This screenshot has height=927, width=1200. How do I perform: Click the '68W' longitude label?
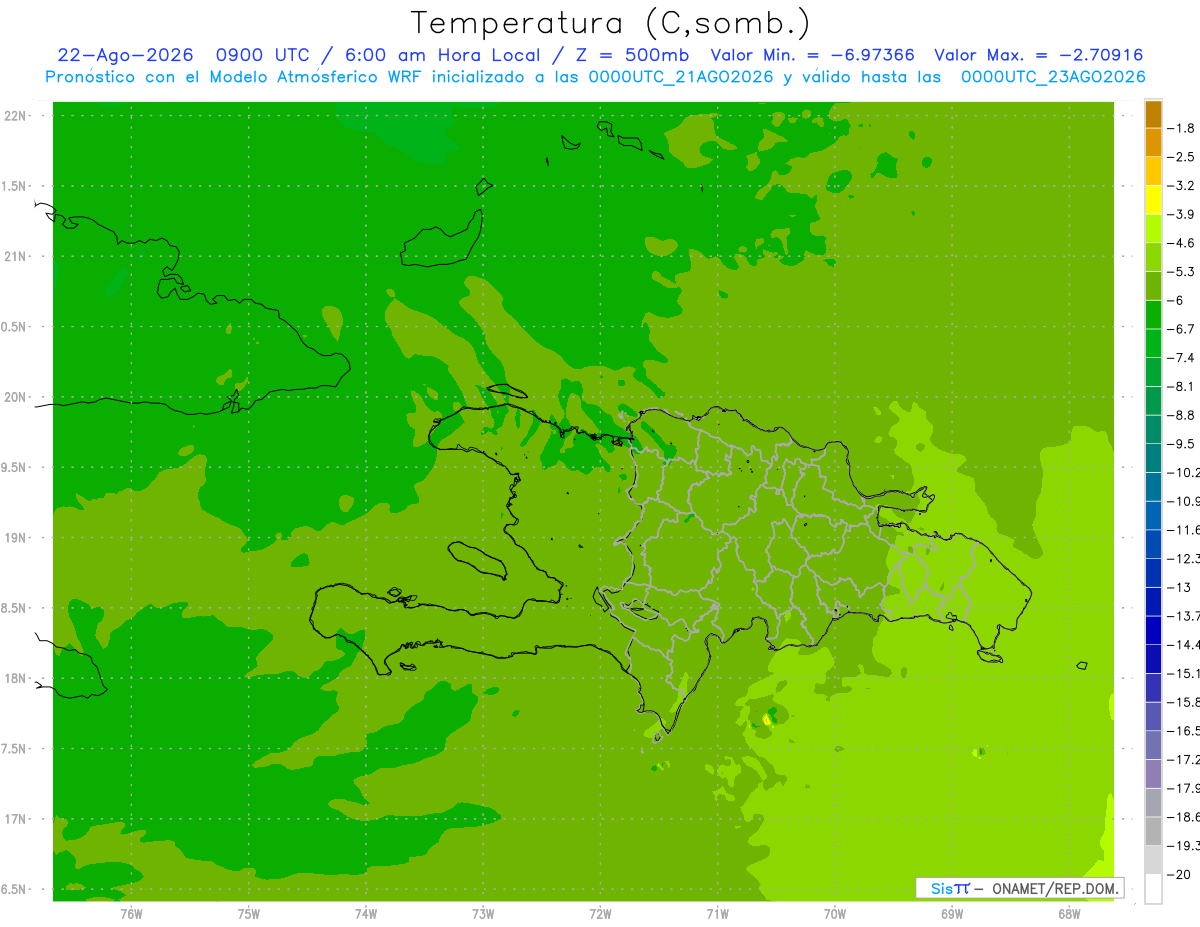[x=1069, y=914]
